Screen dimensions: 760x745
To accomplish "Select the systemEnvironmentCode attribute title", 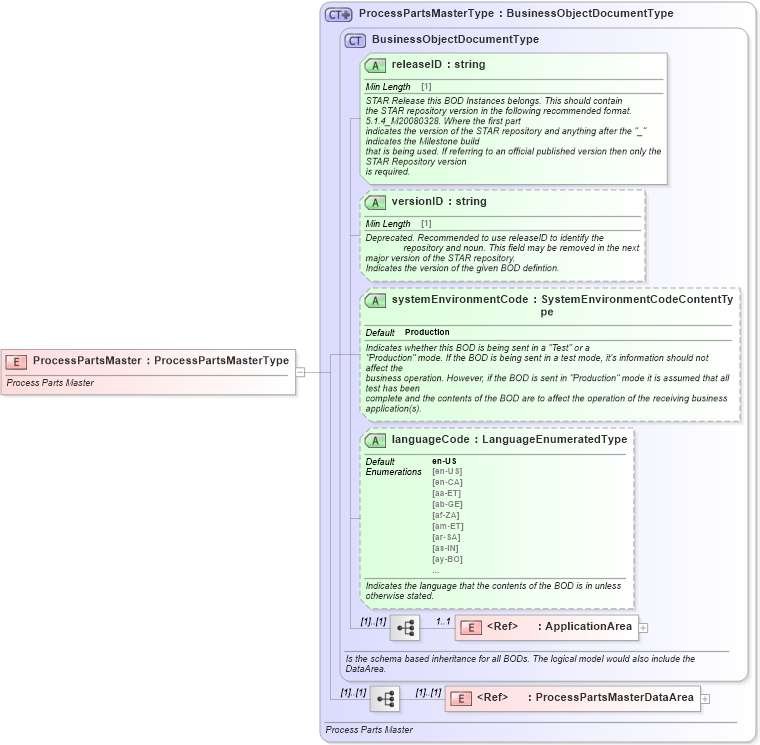I will pyautogui.click(x=562, y=305).
